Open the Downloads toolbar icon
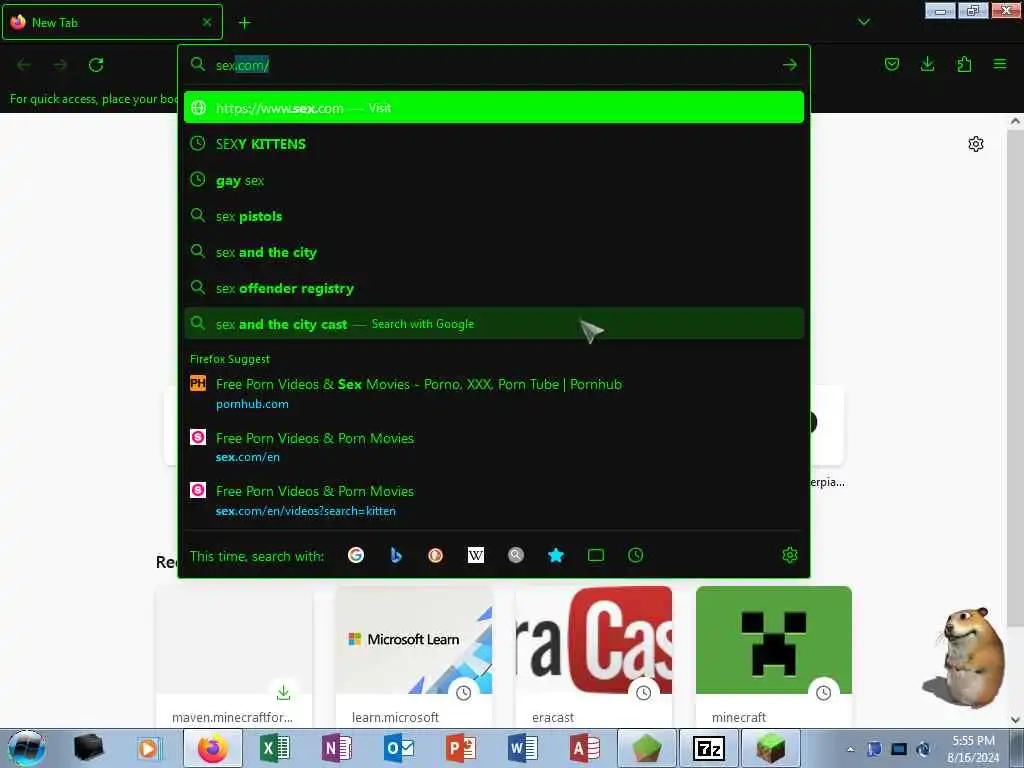This screenshot has width=1024, height=768. click(x=927, y=64)
